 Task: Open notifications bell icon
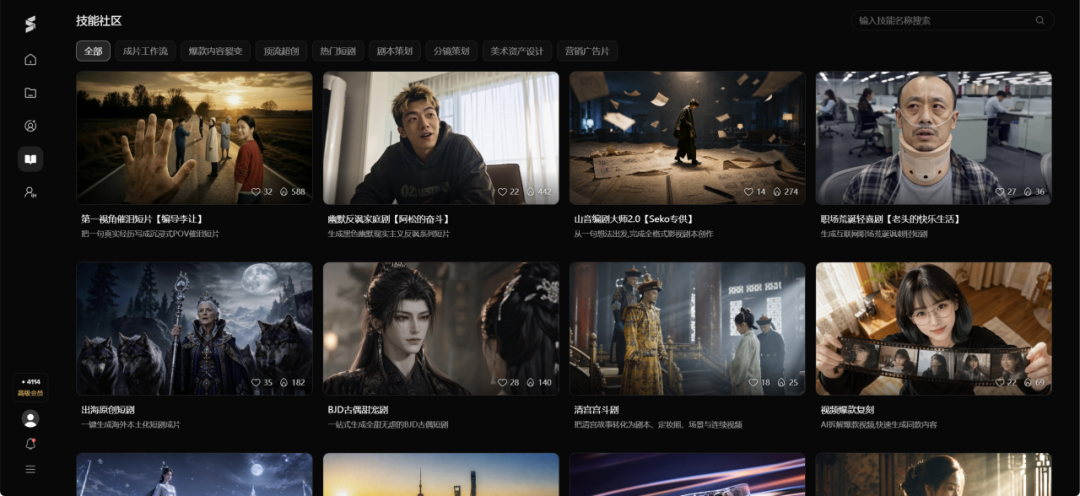(30, 444)
